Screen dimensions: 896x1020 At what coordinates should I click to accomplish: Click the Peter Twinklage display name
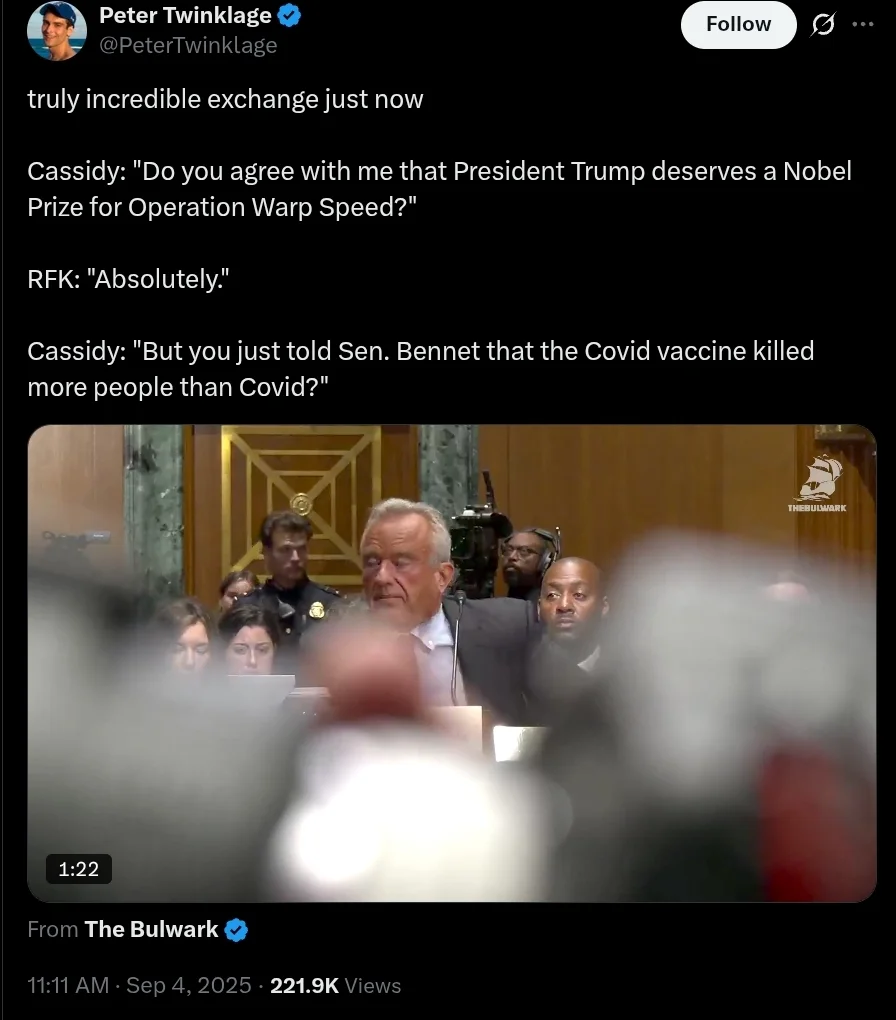[x=185, y=15]
